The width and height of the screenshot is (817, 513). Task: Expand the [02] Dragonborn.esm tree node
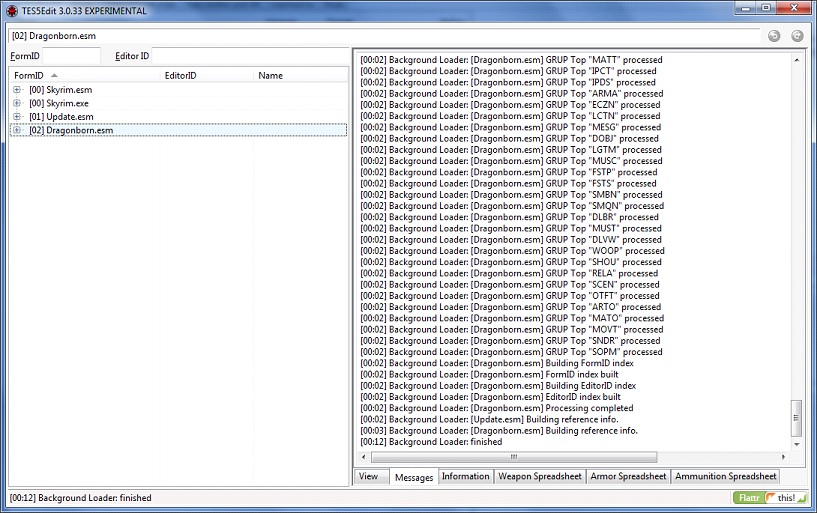17,130
